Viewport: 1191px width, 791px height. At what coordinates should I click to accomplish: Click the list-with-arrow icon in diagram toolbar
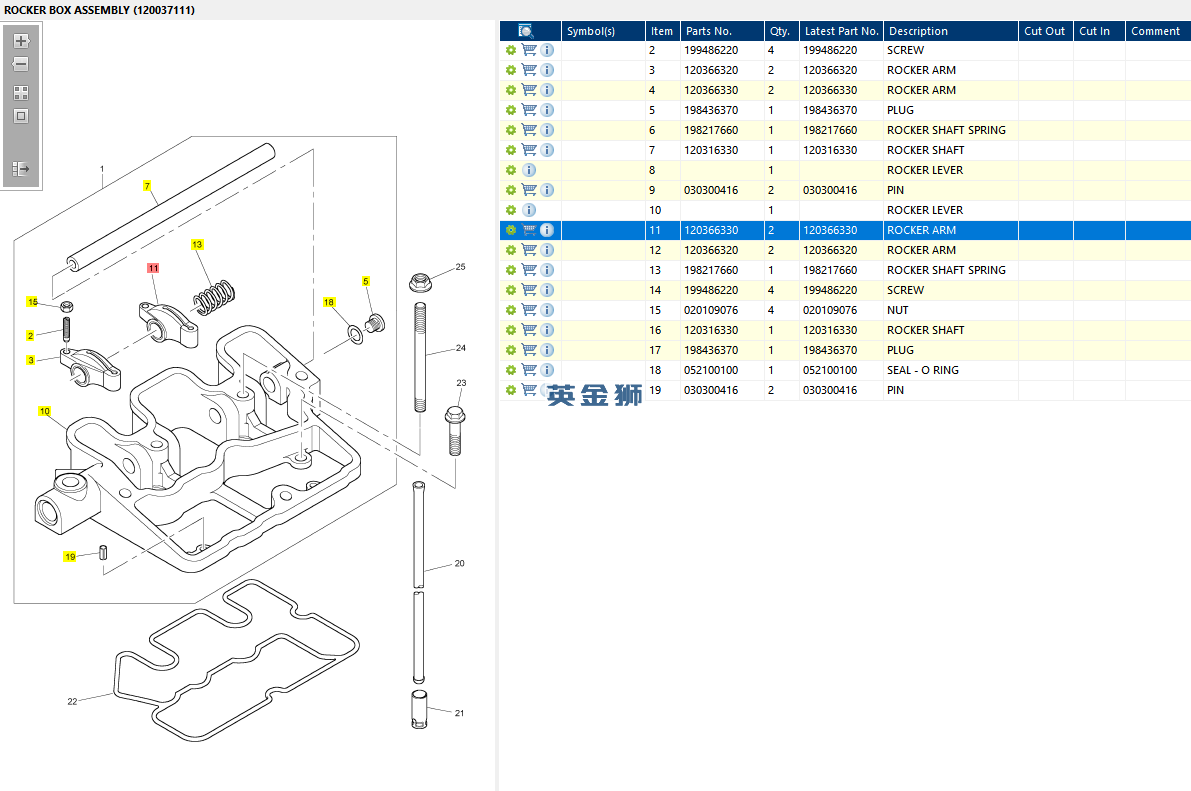[x=21, y=169]
